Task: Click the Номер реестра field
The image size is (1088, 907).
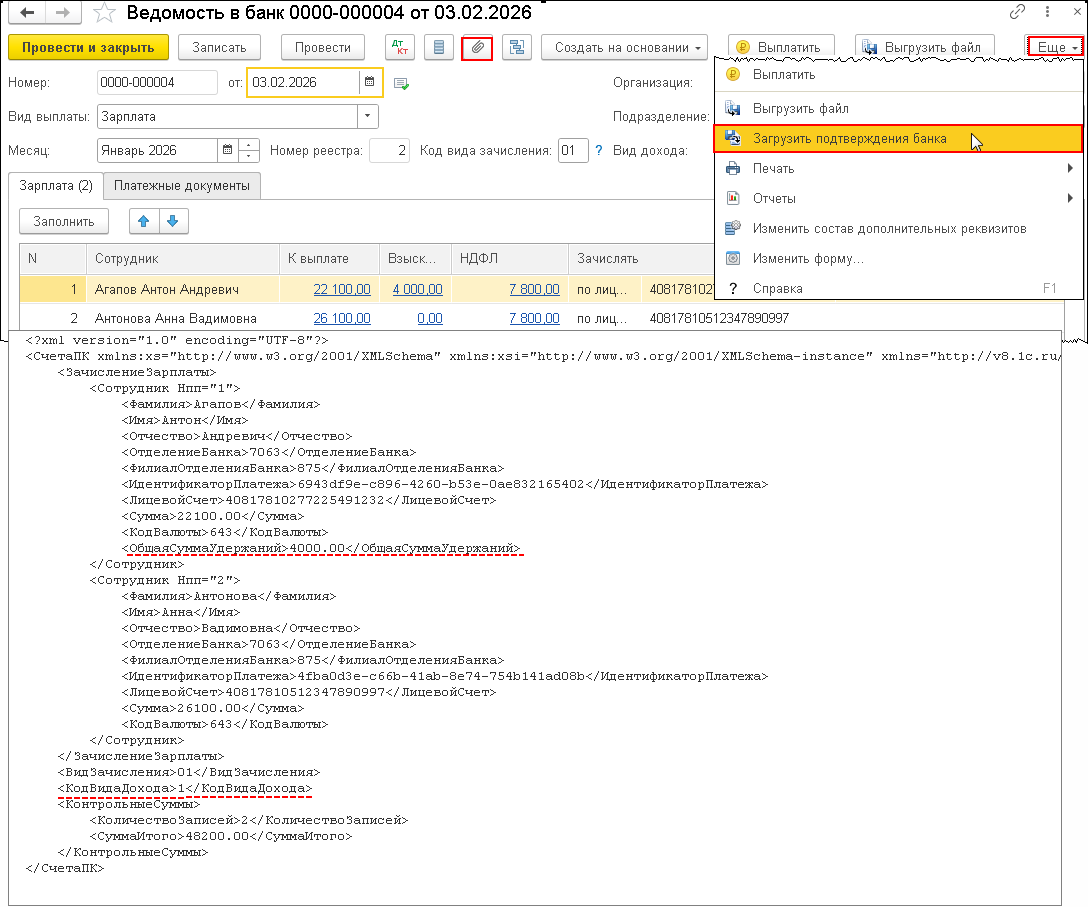Action: [389, 150]
